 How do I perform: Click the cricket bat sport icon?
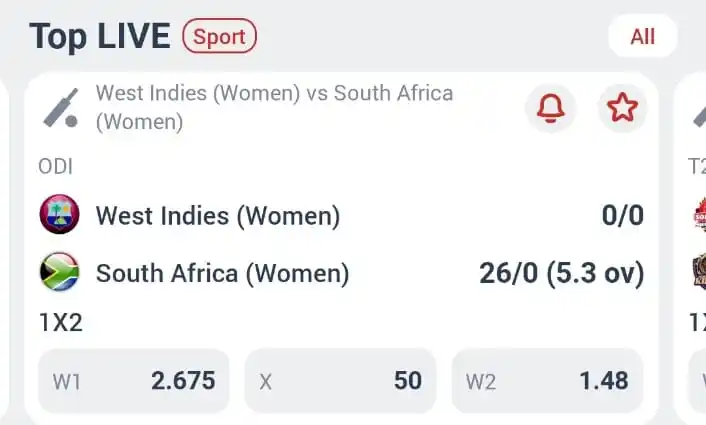pos(62,108)
